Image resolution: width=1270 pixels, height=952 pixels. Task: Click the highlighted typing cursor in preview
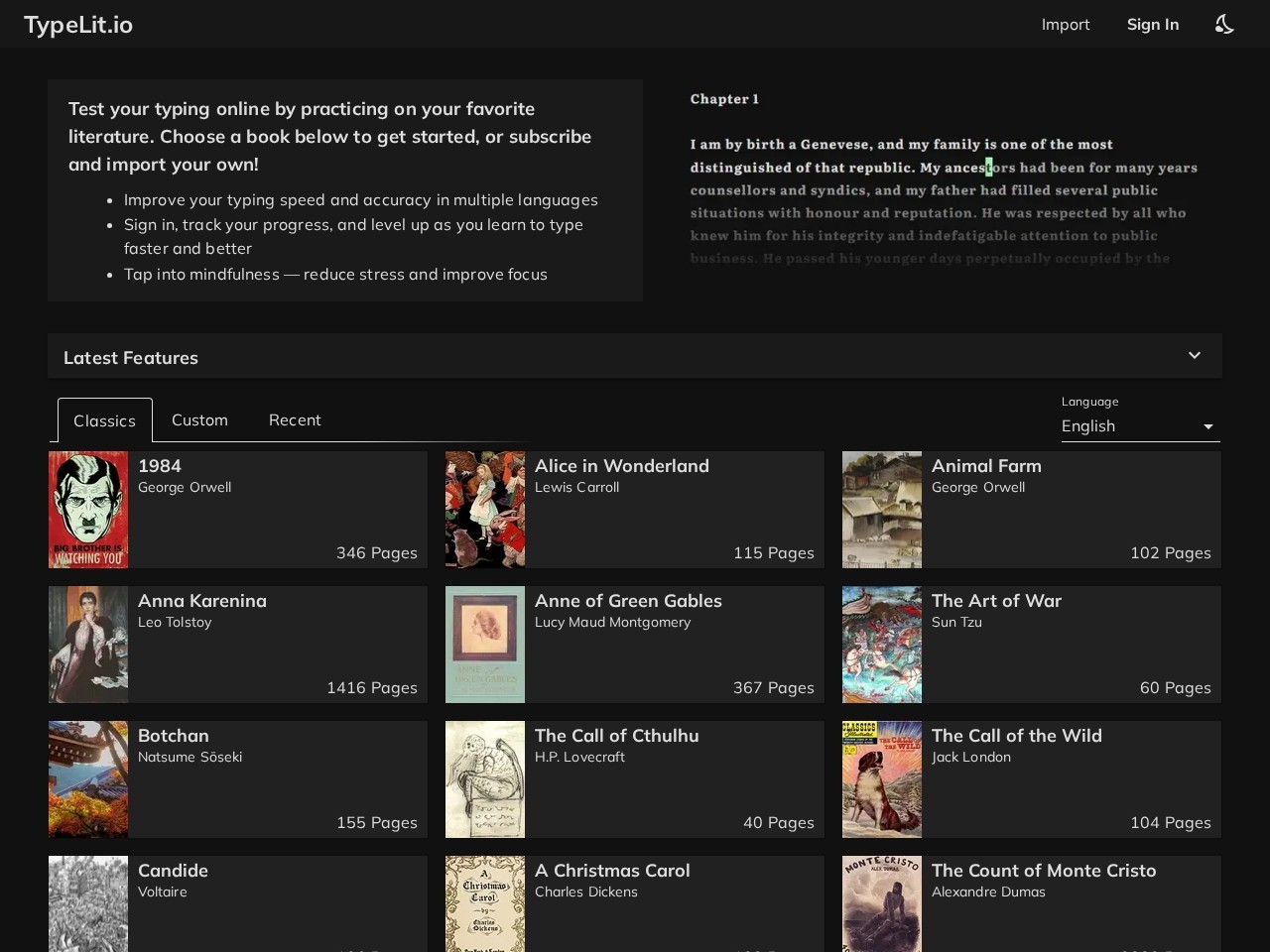pyautogui.click(x=989, y=167)
